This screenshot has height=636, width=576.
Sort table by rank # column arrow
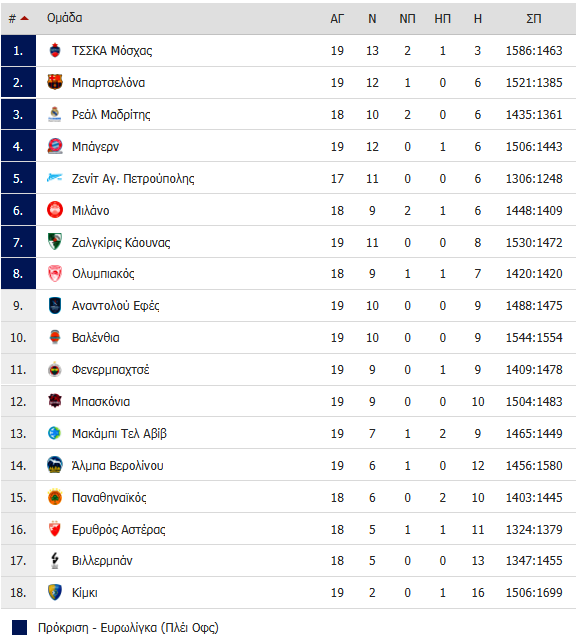click(x=24, y=18)
